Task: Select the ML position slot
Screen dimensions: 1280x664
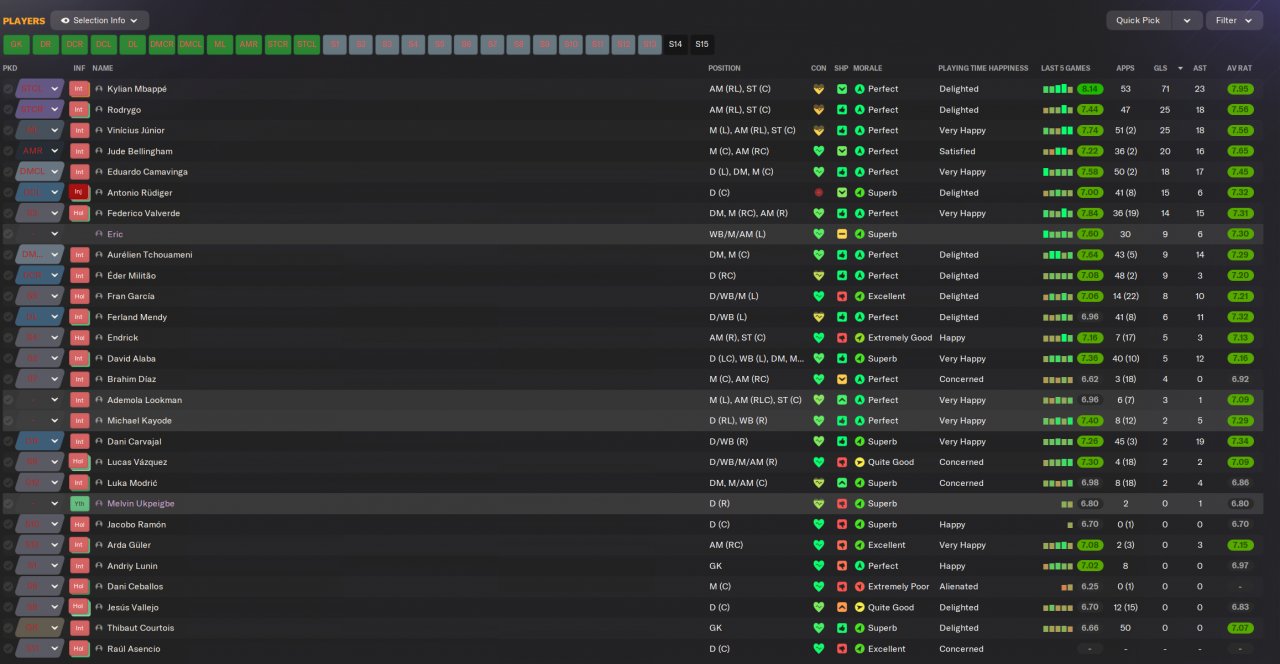Action: 220,44
